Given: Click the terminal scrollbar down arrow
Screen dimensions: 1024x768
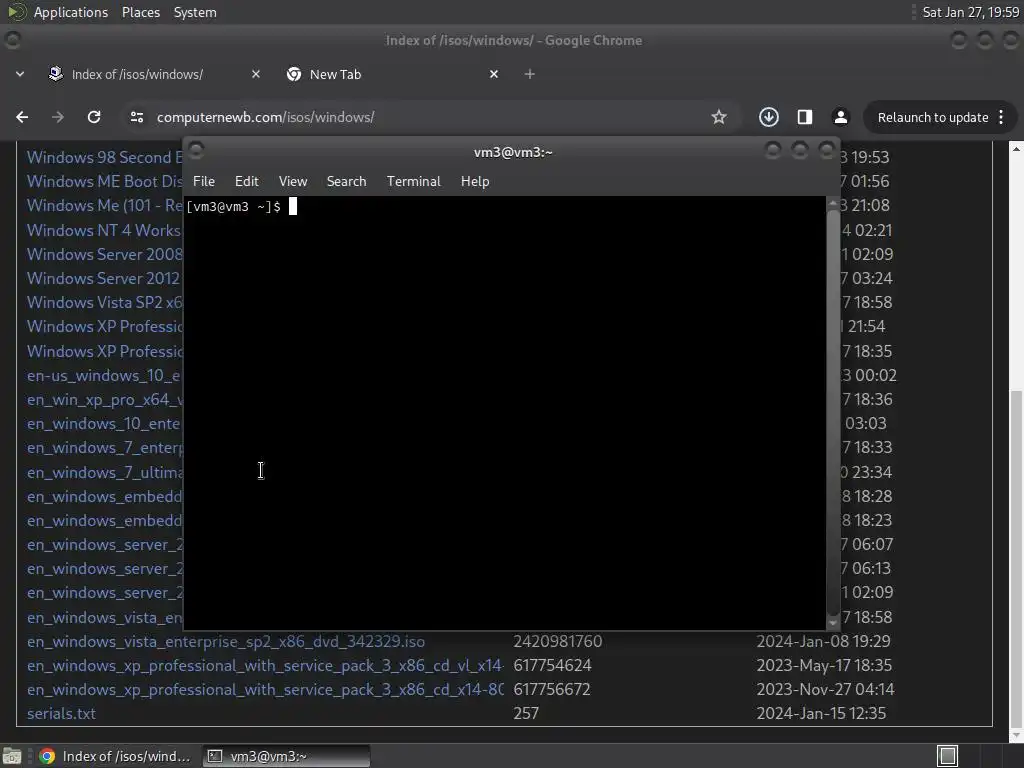Looking at the screenshot, I should (x=833, y=623).
